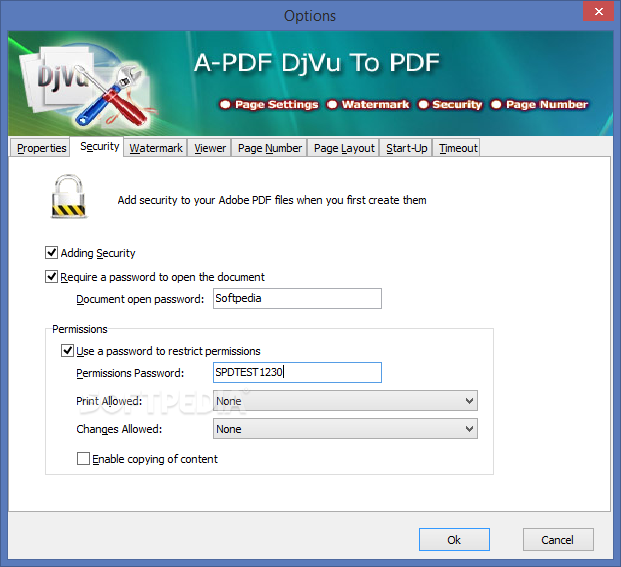Switch to the Viewer tab
621x567 pixels.
(x=210, y=148)
